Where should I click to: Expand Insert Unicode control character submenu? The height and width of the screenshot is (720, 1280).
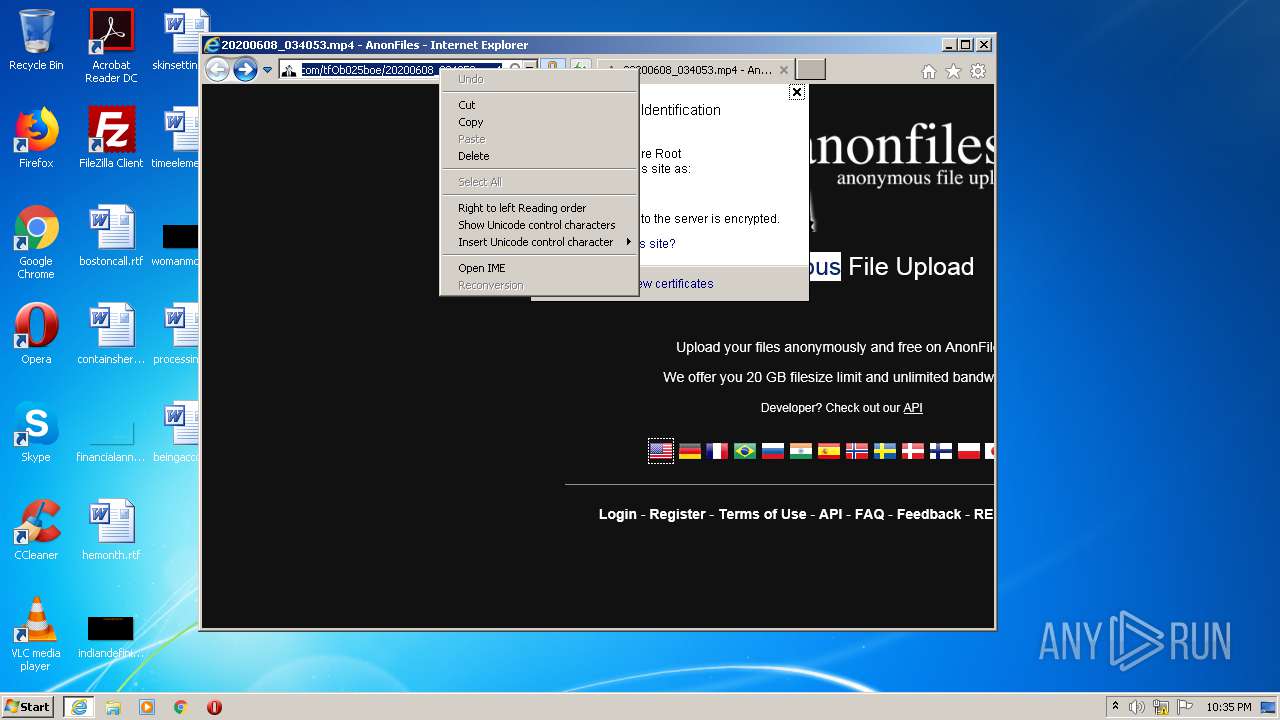[538, 242]
